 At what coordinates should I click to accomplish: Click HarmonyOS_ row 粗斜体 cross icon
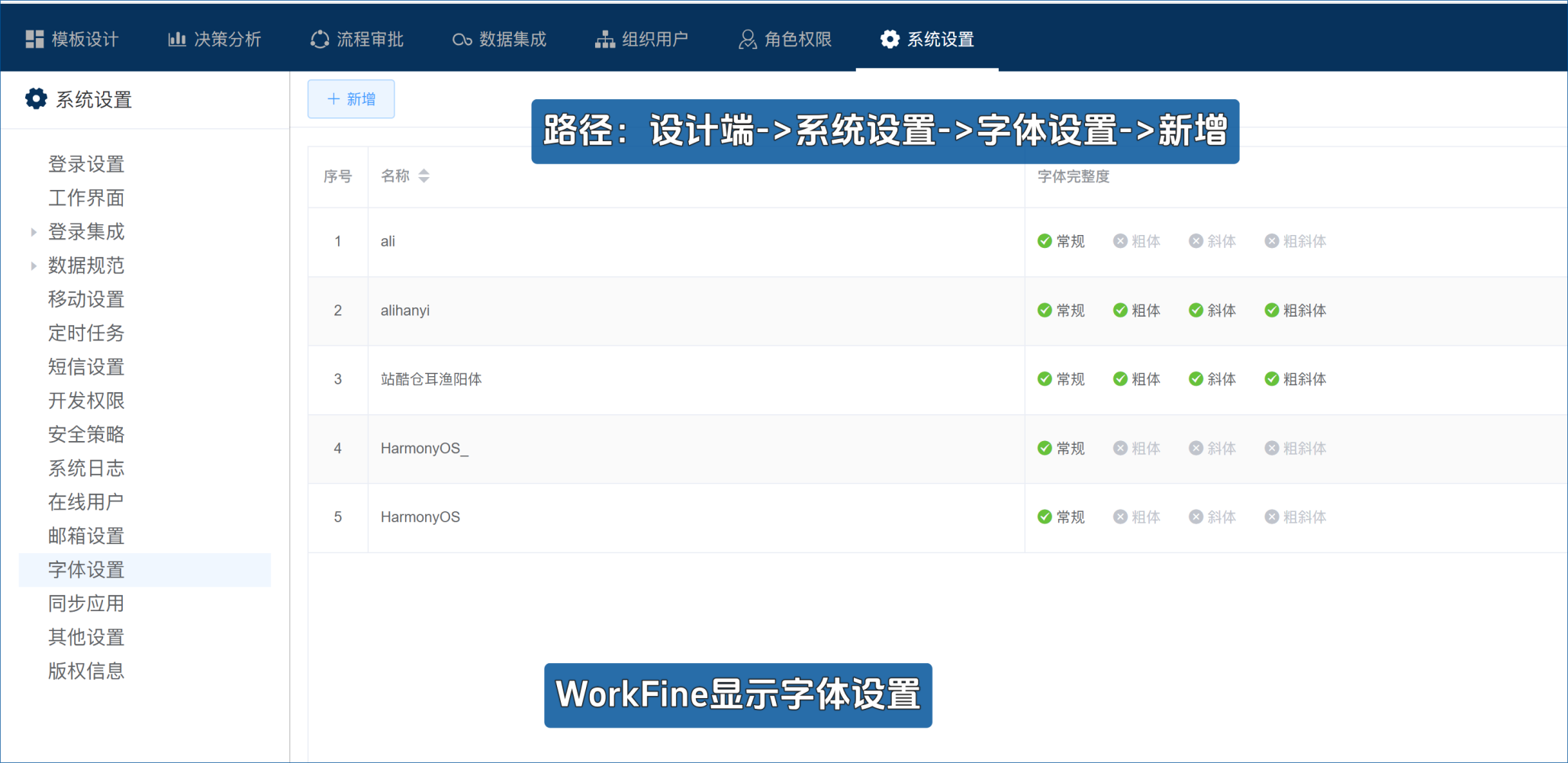click(x=1272, y=449)
